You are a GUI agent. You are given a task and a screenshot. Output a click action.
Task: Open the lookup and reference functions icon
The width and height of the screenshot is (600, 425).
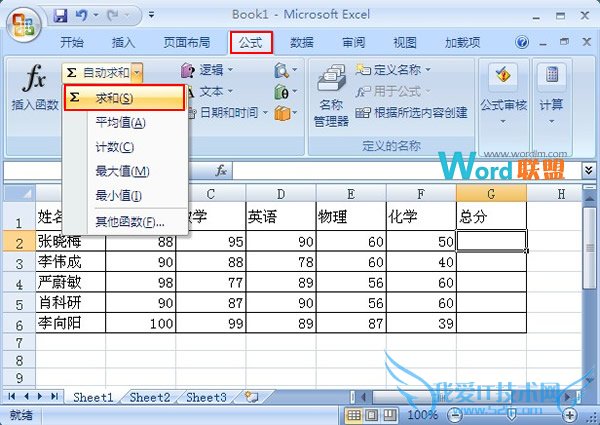pos(285,70)
